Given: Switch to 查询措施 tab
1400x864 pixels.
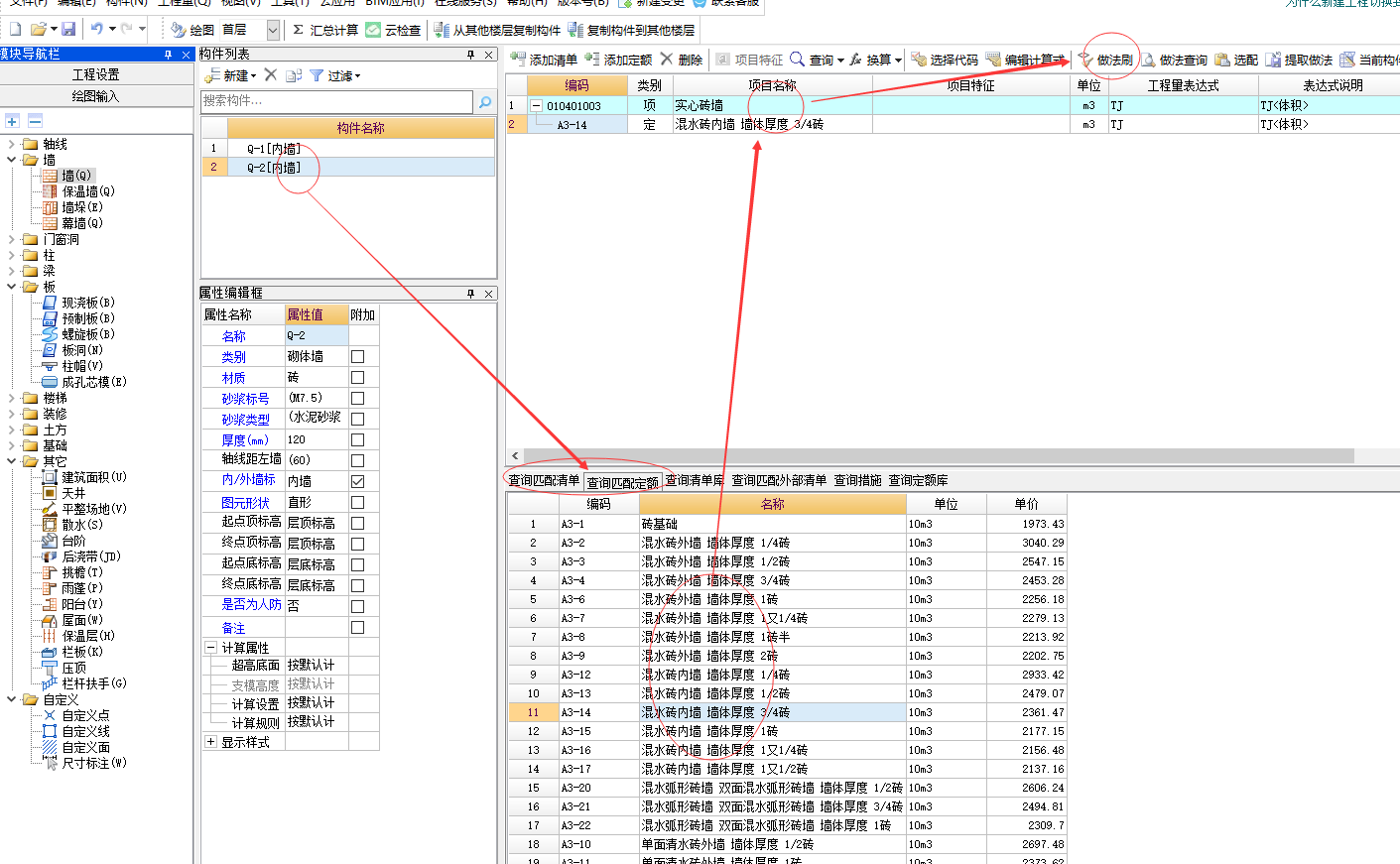Looking at the screenshot, I should coord(857,480).
